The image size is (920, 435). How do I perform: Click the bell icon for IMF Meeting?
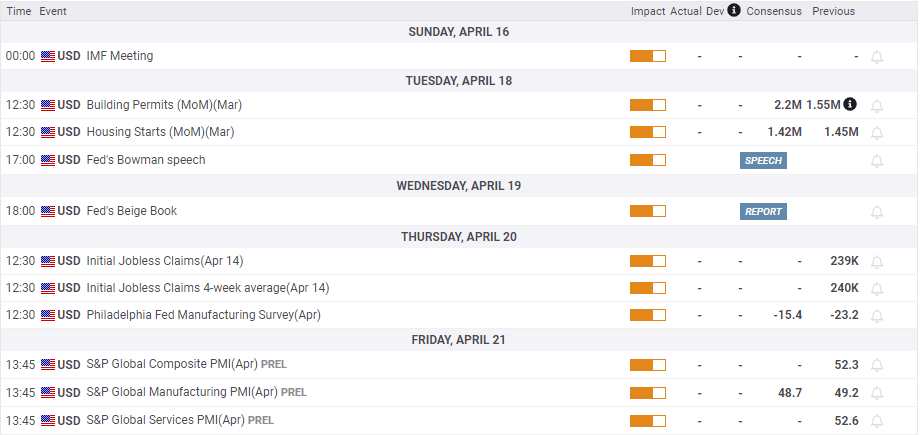pos(877,57)
